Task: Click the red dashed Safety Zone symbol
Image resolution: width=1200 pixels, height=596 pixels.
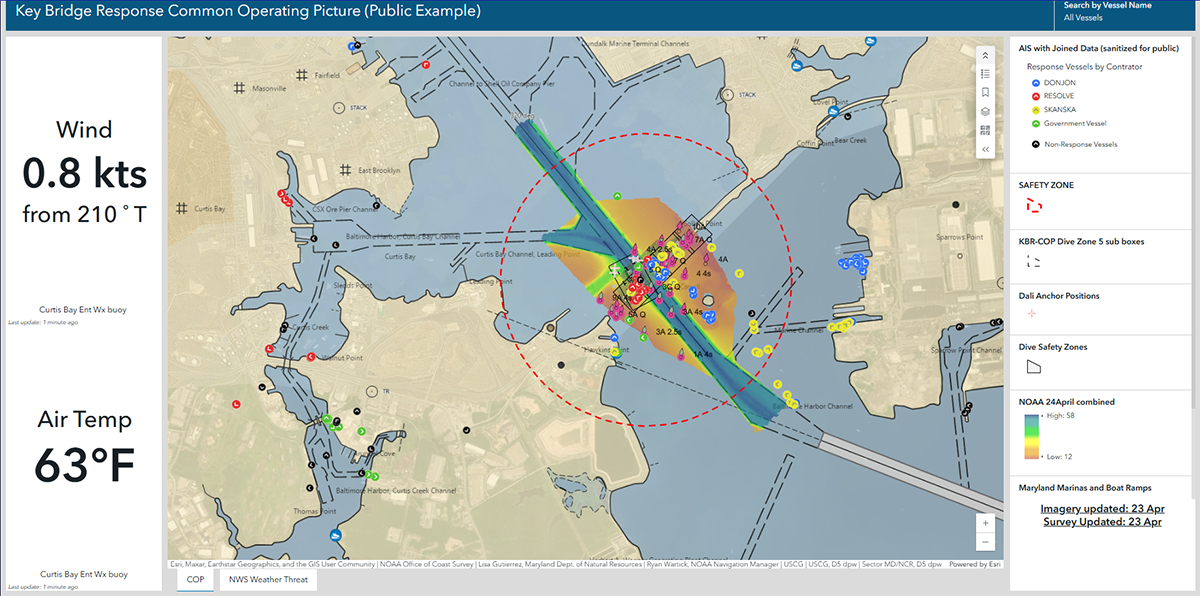Action: click(x=1033, y=207)
